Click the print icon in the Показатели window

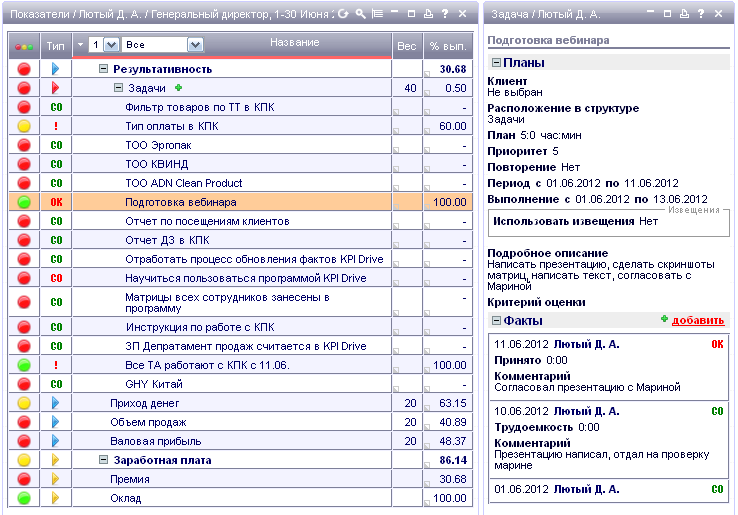(428, 14)
